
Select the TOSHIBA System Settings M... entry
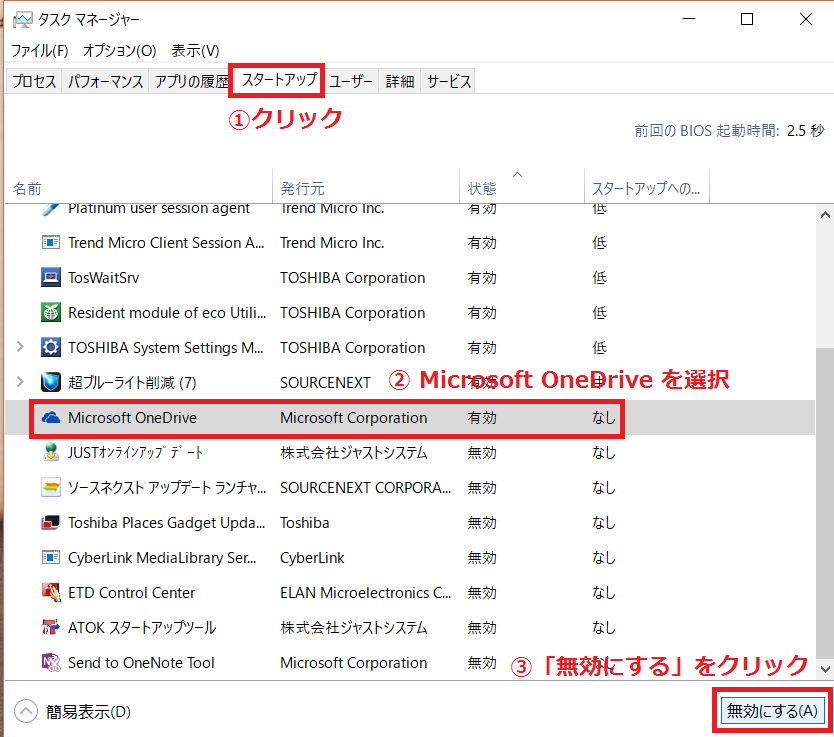pyautogui.click(x=166, y=348)
